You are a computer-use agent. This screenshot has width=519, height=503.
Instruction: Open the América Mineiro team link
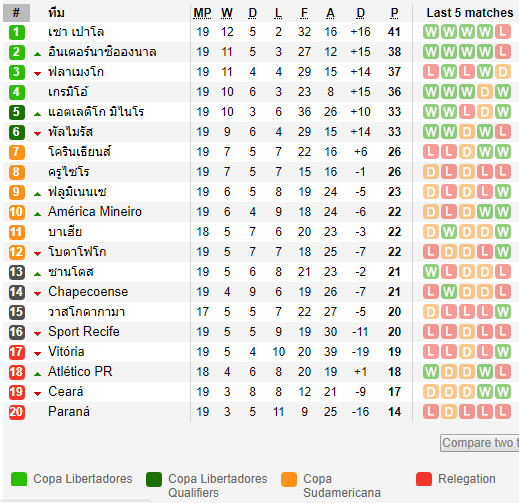point(95,212)
